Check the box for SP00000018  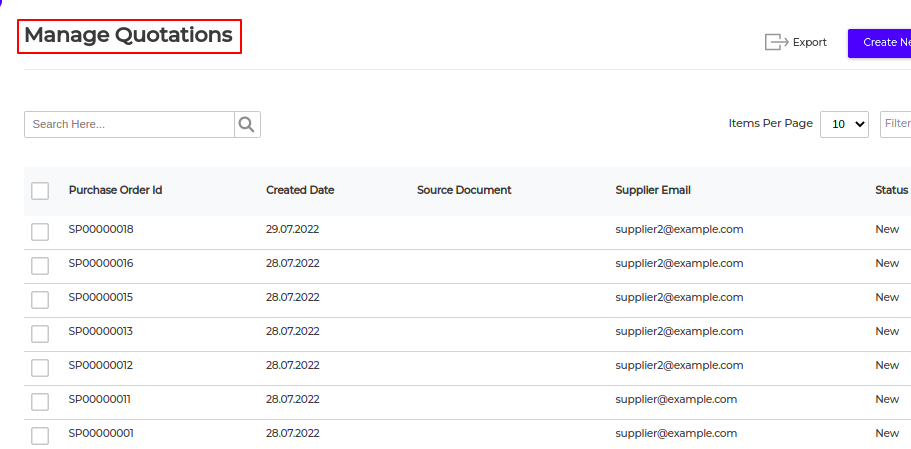tap(40, 231)
